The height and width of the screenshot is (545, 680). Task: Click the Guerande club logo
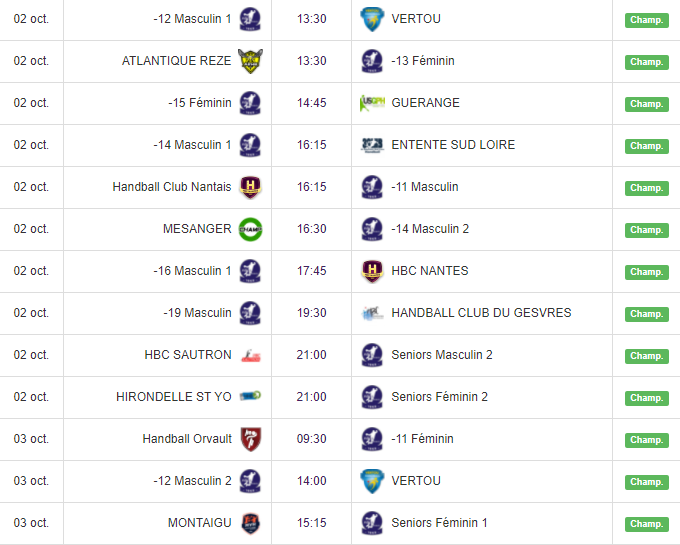point(372,103)
